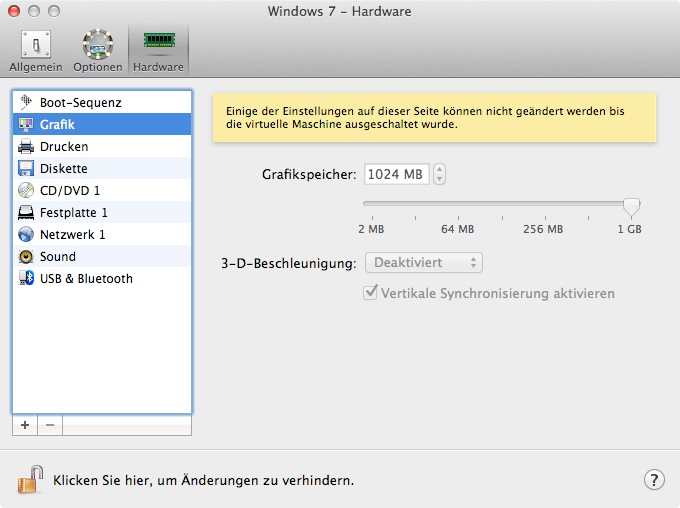
Task: Remove selected device with minus button
Action: tap(50, 425)
